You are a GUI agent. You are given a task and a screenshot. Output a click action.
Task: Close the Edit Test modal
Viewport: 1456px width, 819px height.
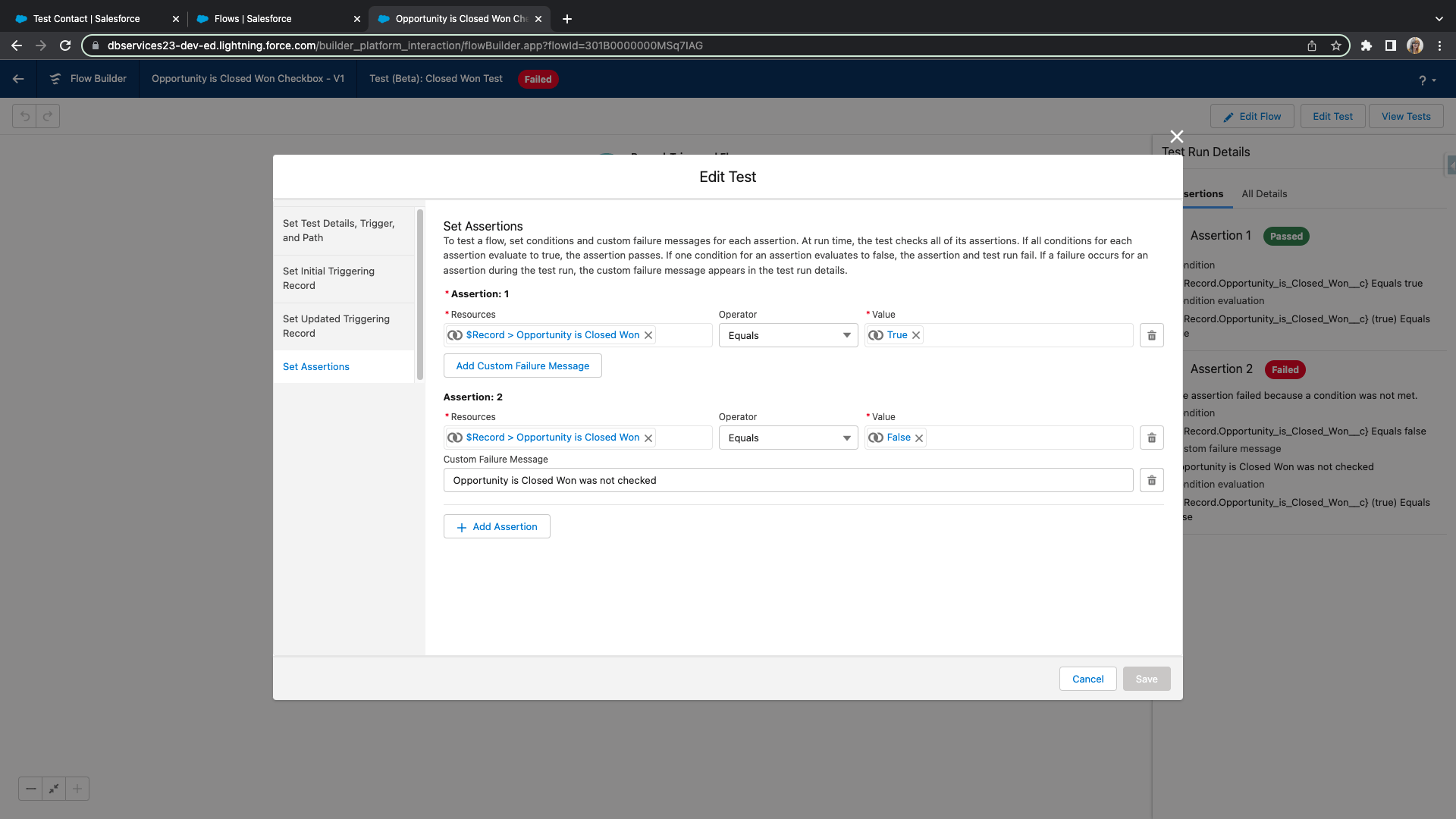pyautogui.click(x=1176, y=136)
